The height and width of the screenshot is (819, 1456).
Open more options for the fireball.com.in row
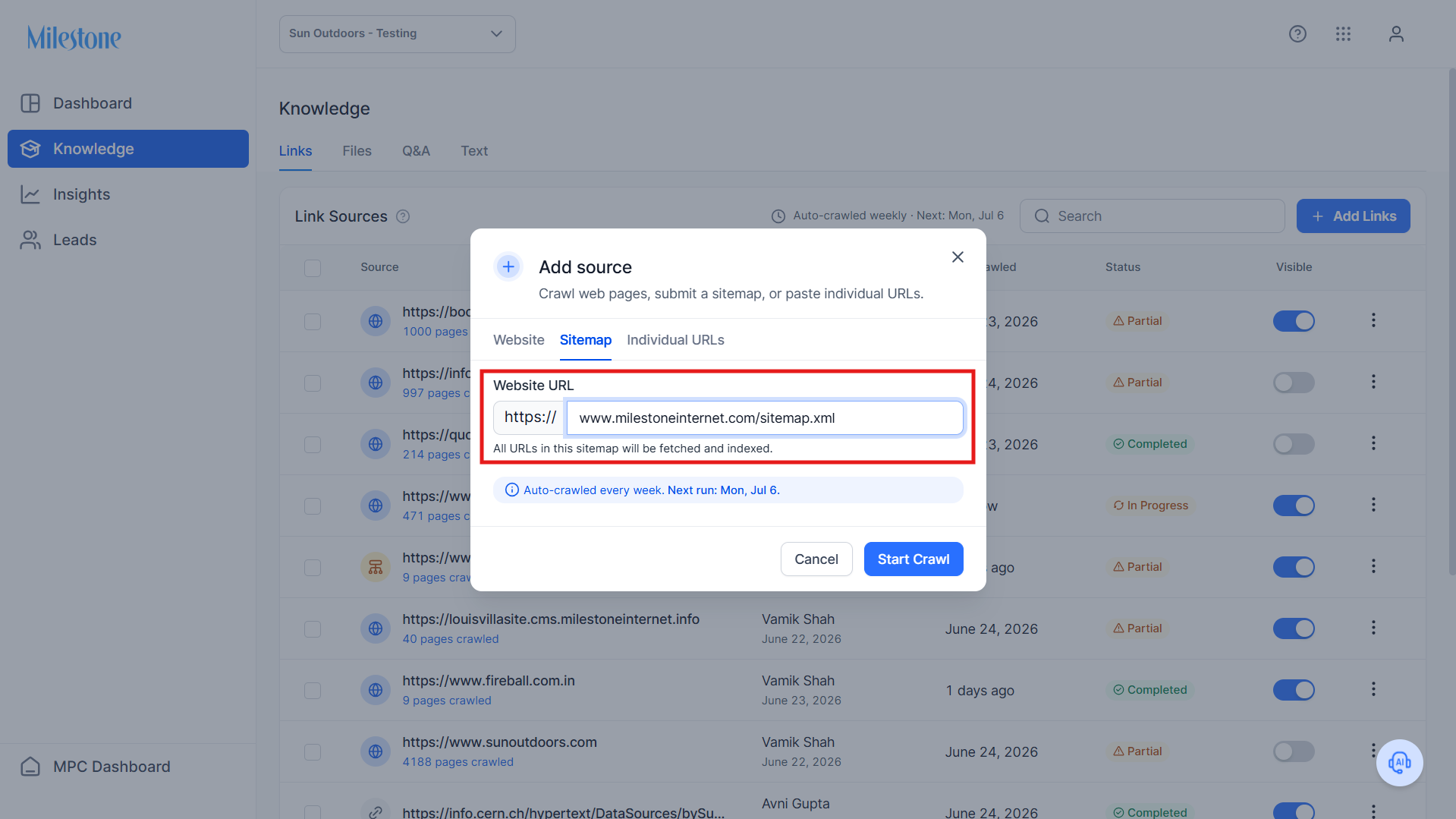pyautogui.click(x=1373, y=689)
